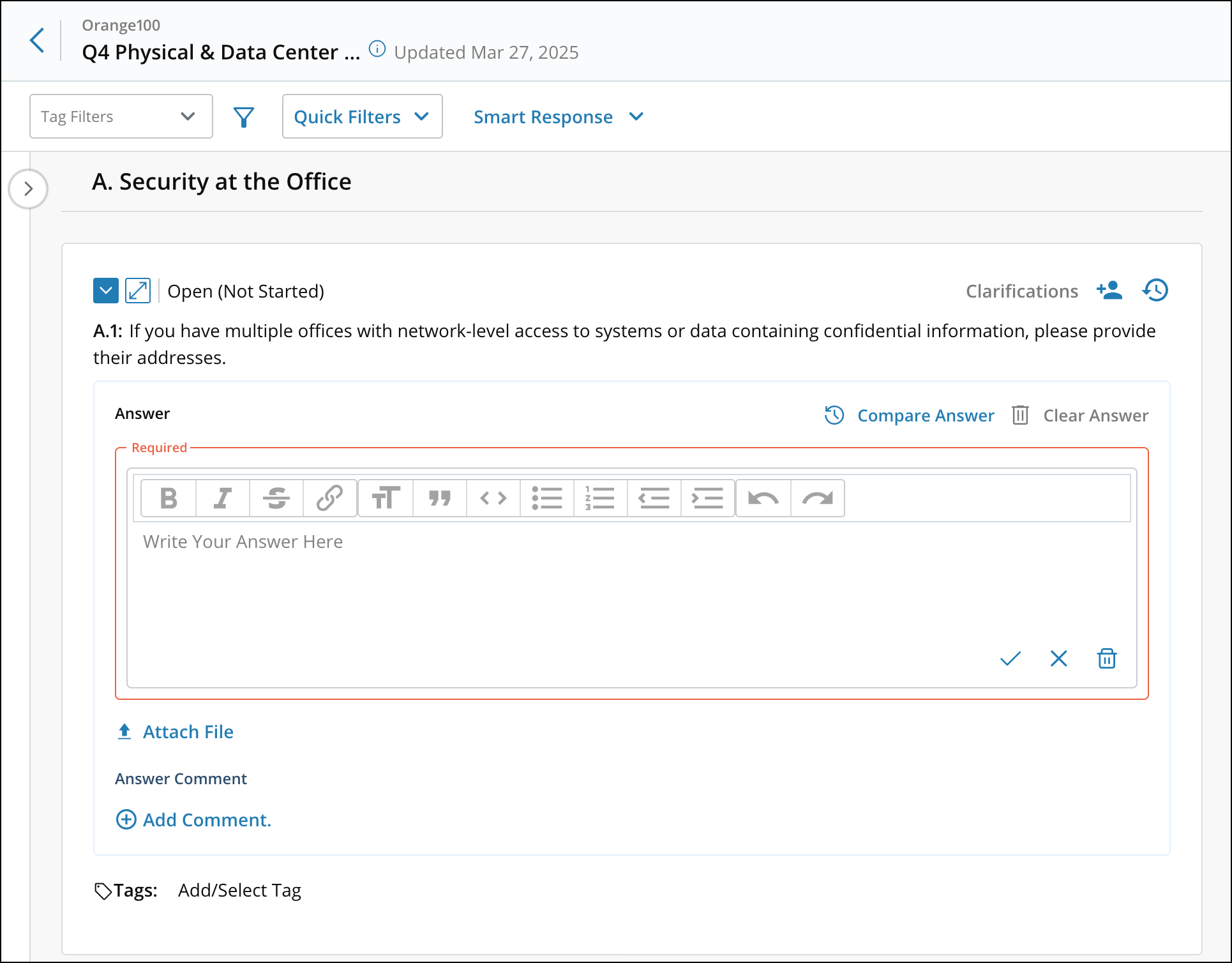Create a numbered list

600,498
